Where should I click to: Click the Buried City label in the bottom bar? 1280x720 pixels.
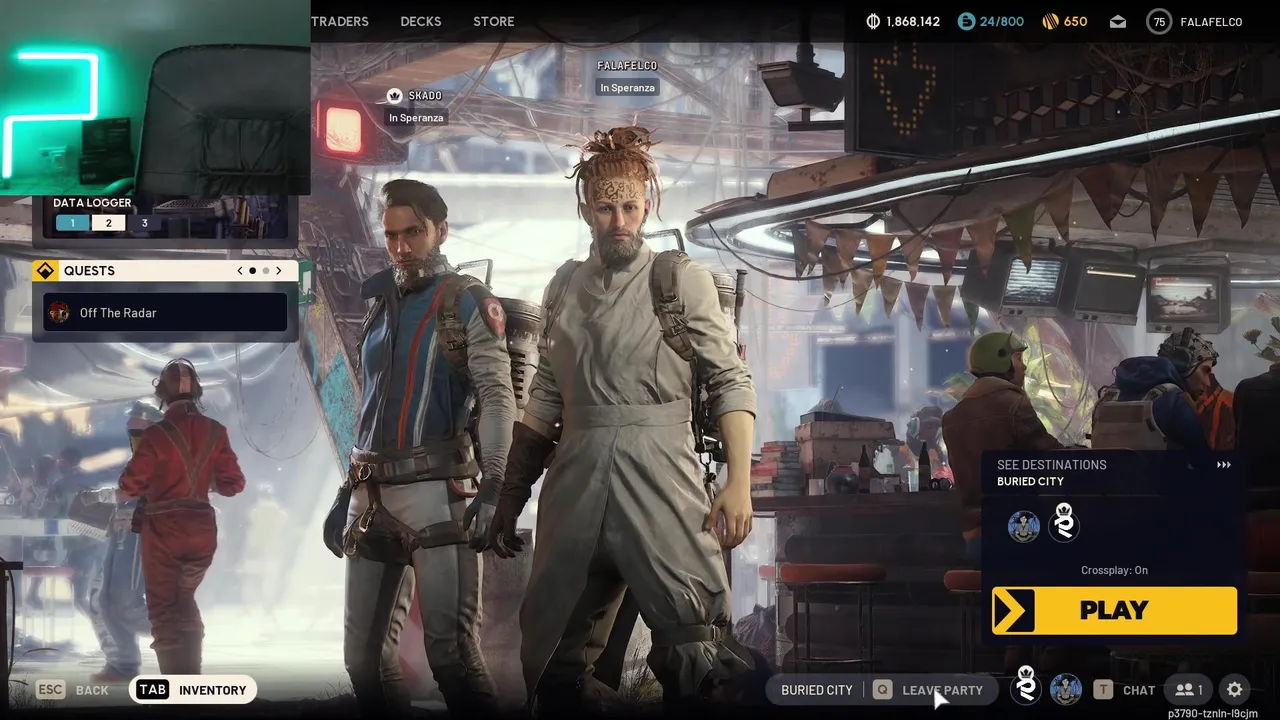(817, 690)
